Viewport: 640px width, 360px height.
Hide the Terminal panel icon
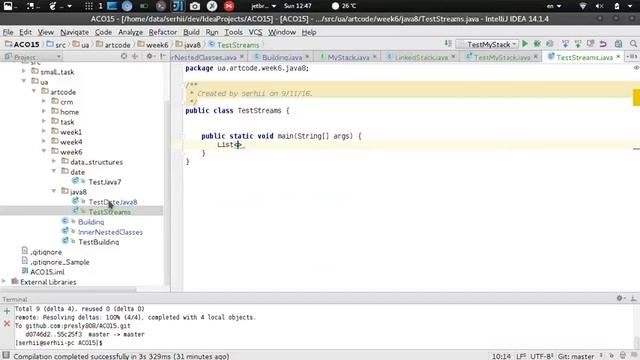coord(633,298)
